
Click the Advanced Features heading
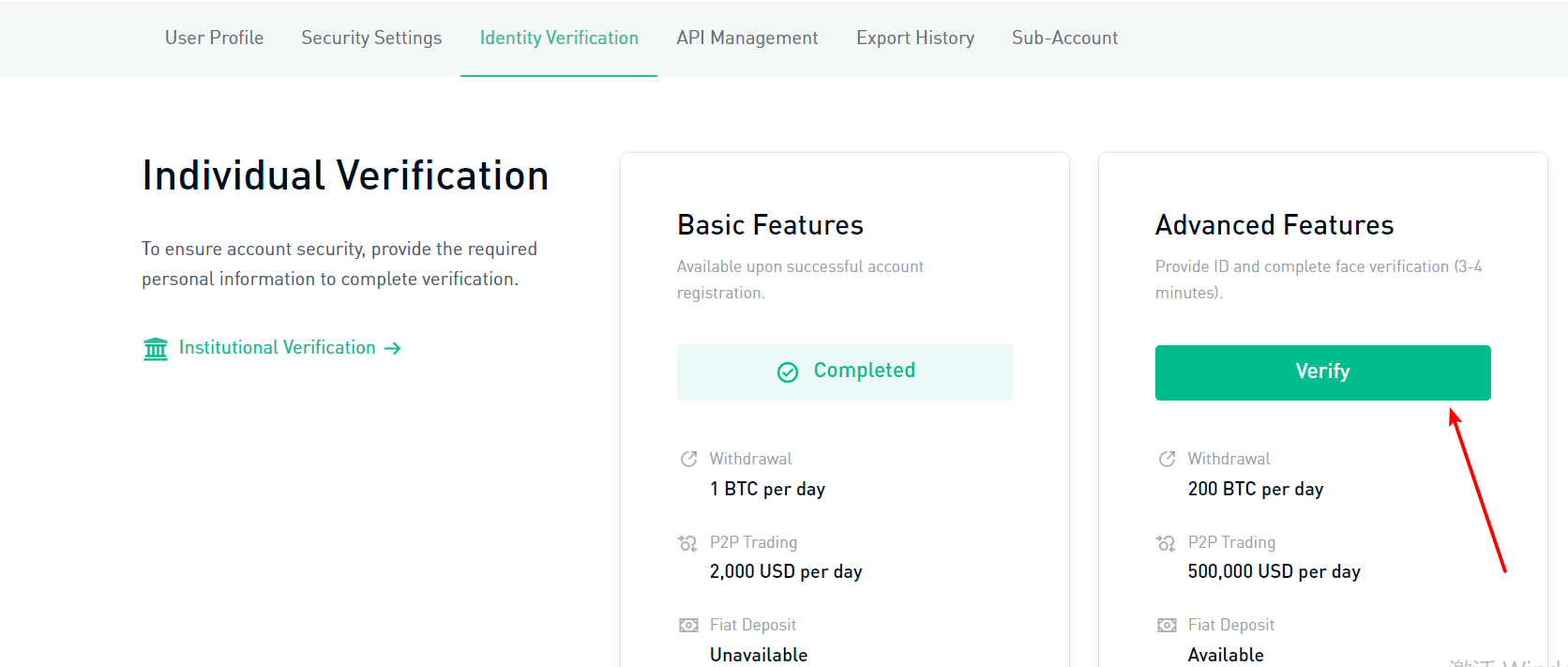coord(1274,225)
